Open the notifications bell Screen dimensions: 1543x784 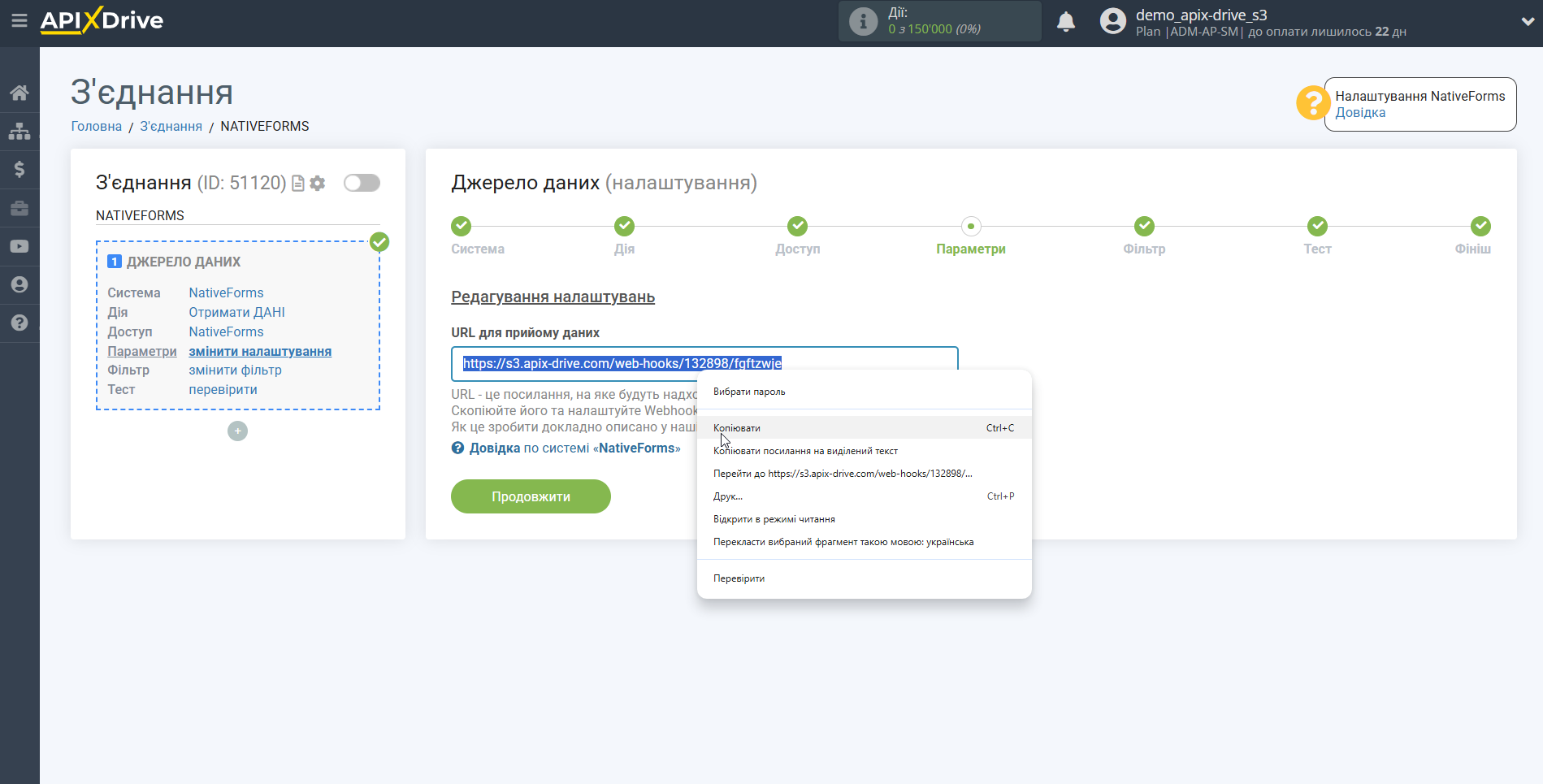1066,21
